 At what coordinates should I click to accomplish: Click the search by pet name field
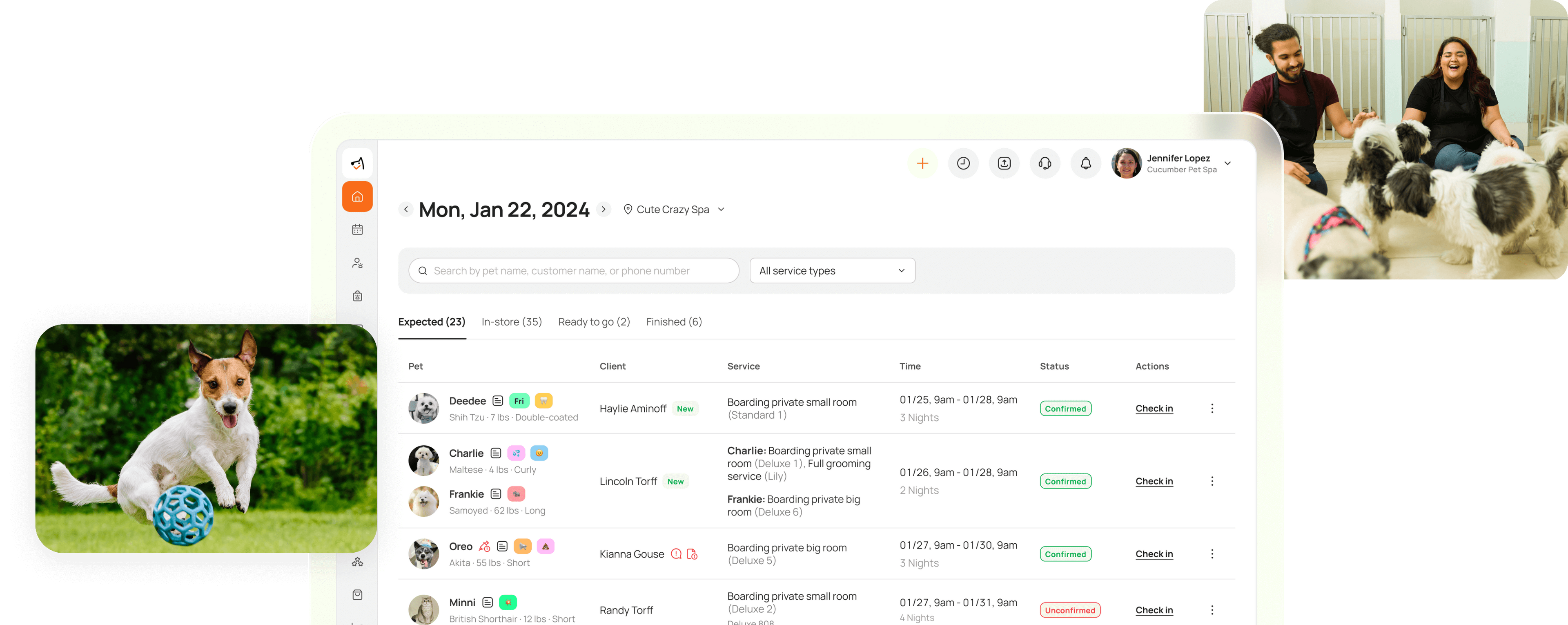point(573,270)
